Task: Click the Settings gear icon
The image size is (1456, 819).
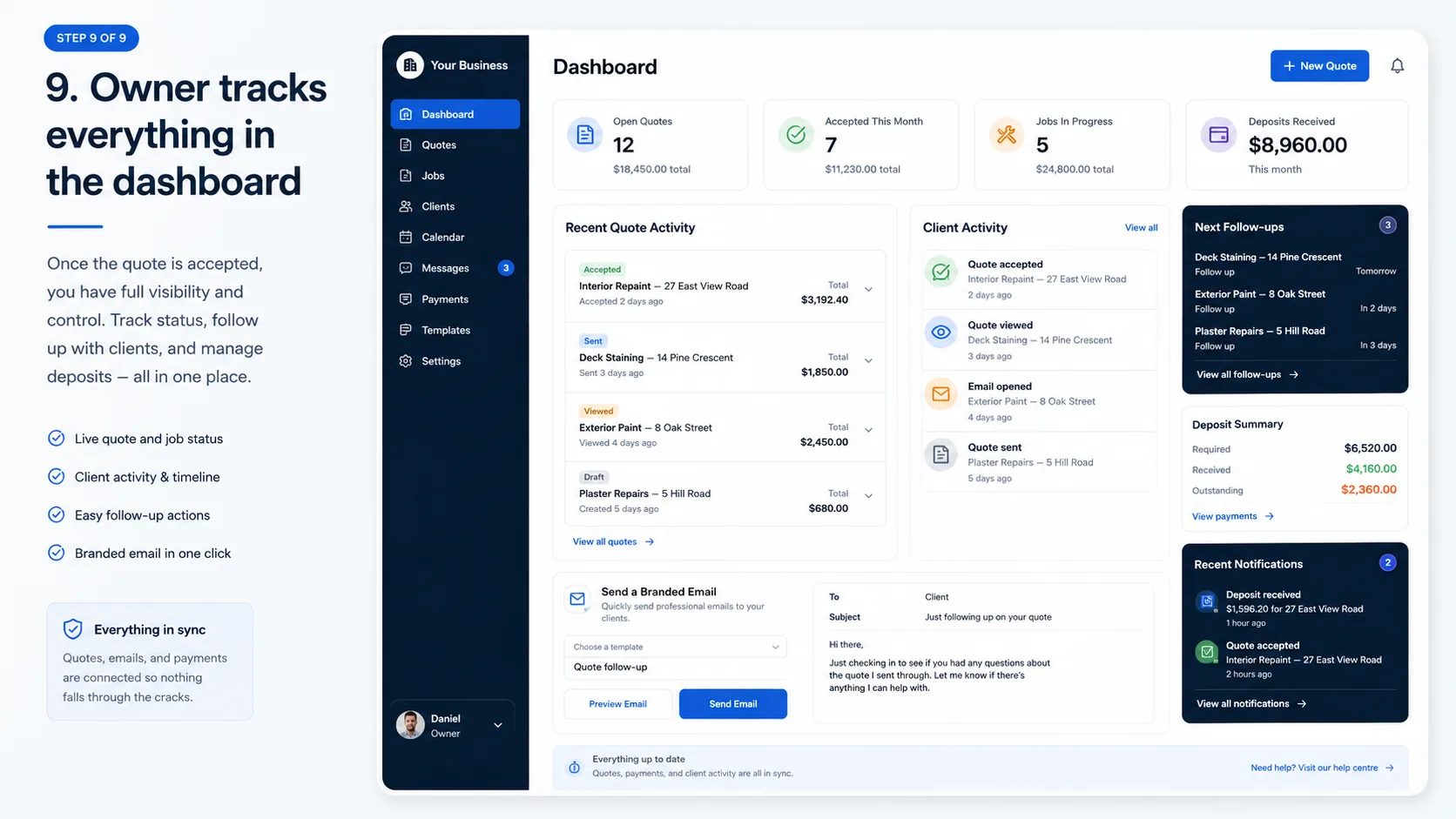Action: coord(406,361)
